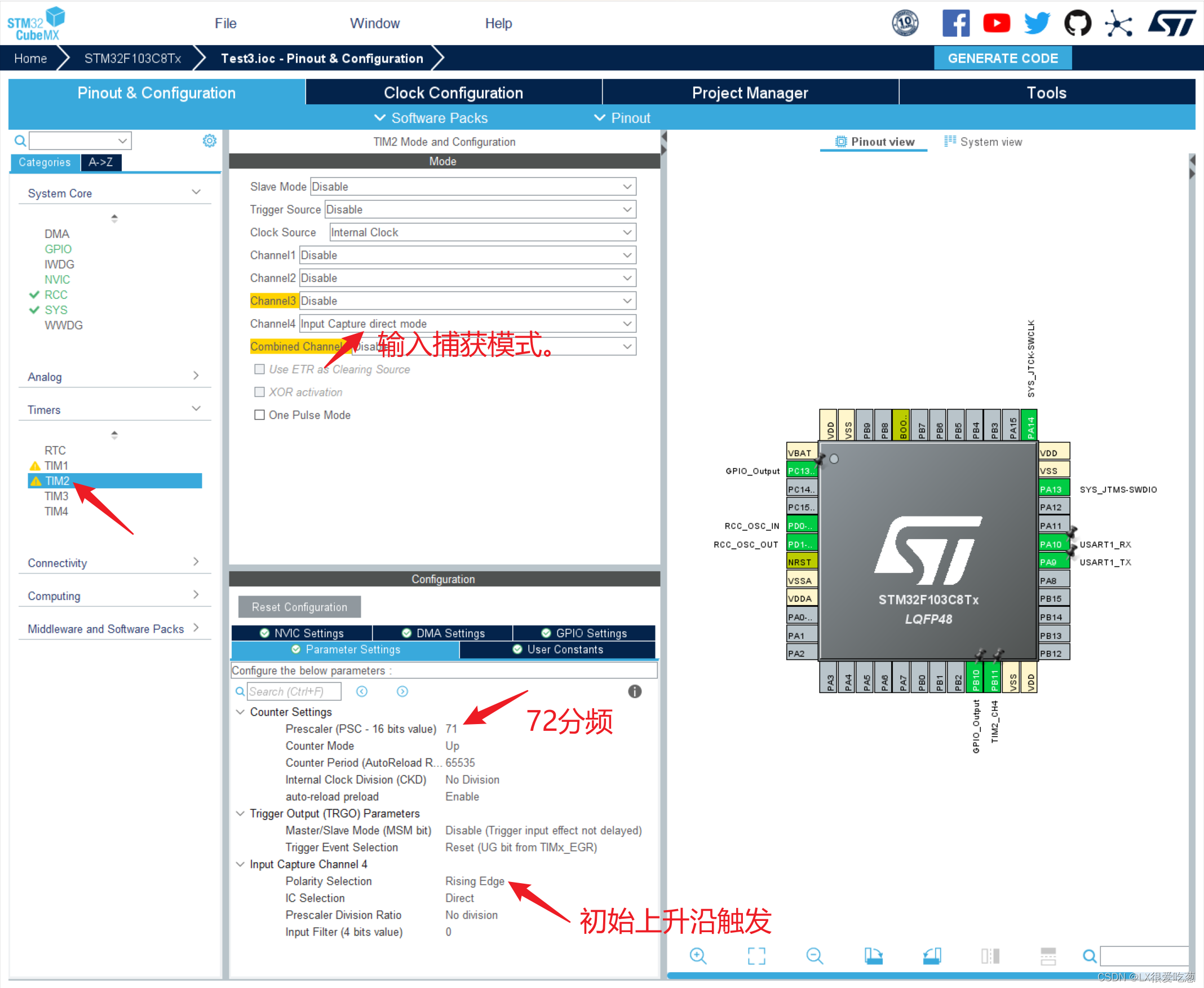Switch to the Project Manager tab
The image size is (1204, 988).
click(750, 93)
